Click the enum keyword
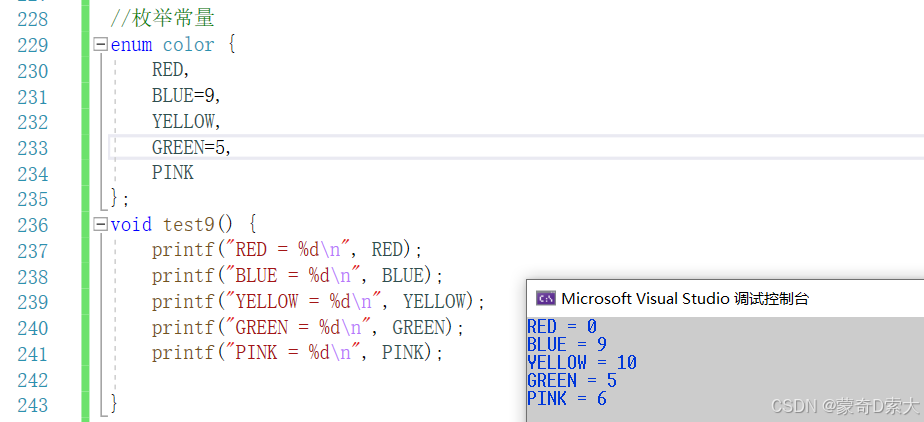924x422 pixels. click(131, 45)
